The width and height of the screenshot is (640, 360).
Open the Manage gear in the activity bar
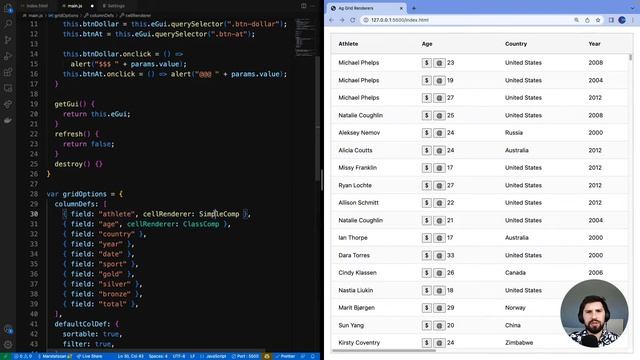[x=8, y=344]
